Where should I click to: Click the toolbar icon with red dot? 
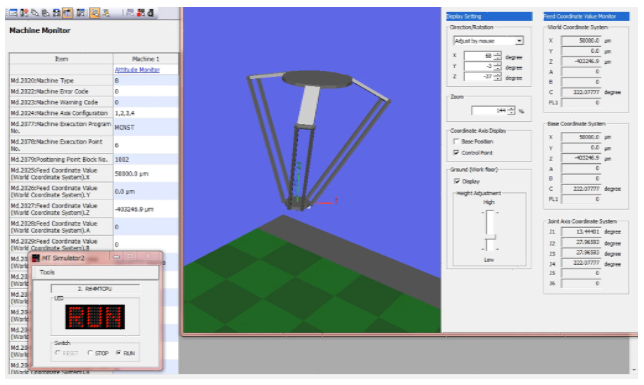tap(24, 13)
